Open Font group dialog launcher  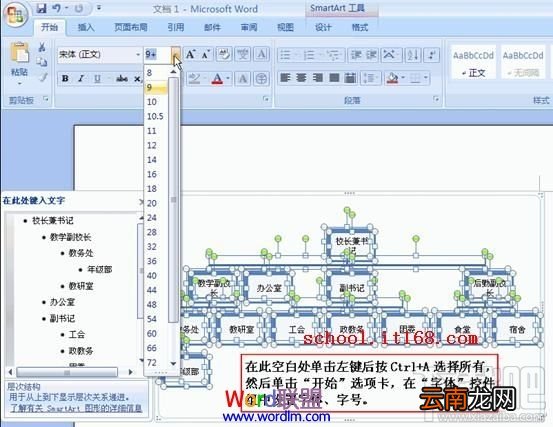point(267,99)
